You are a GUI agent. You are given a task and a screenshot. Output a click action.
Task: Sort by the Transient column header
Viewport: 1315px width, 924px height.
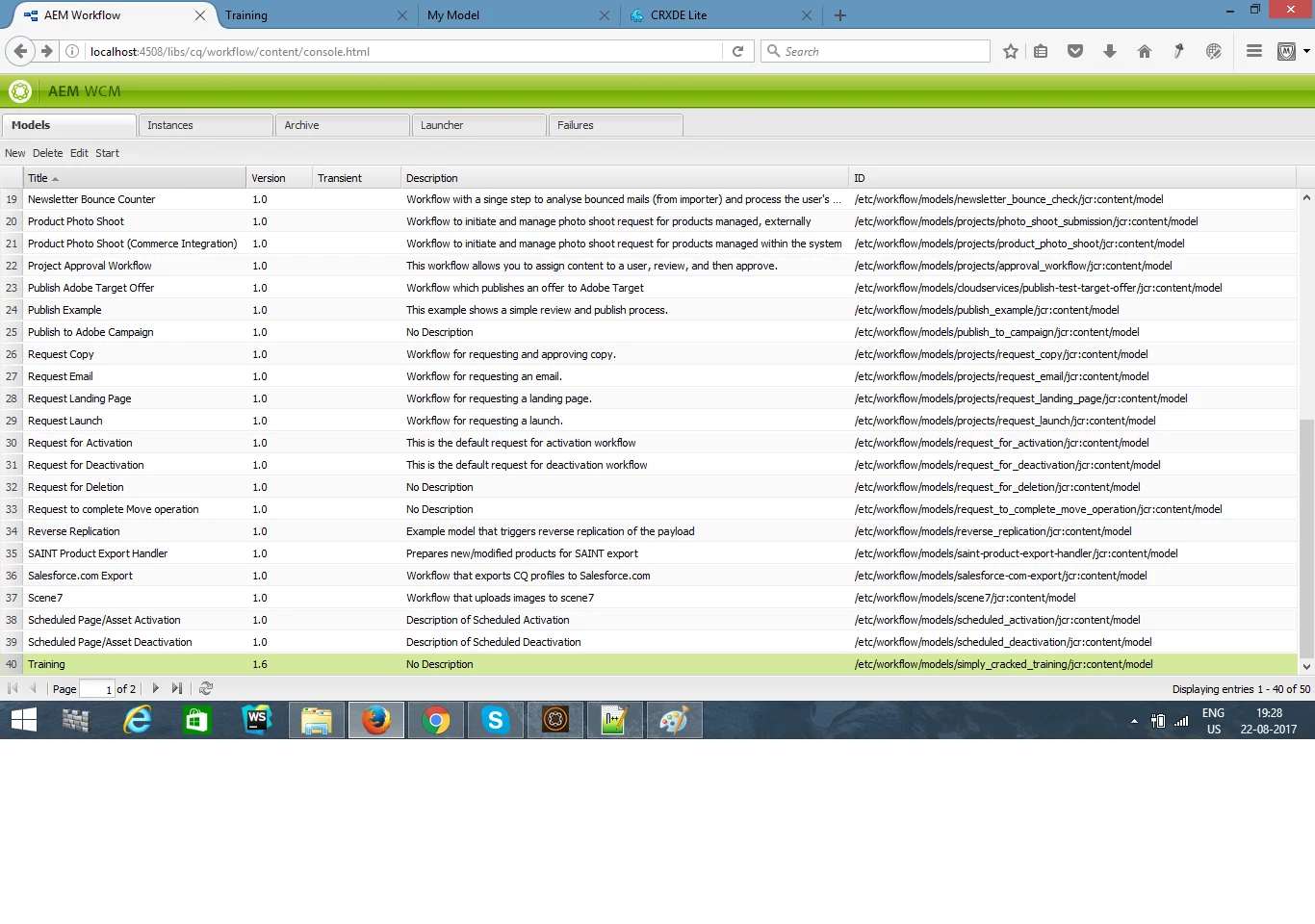tap(356, 178)
